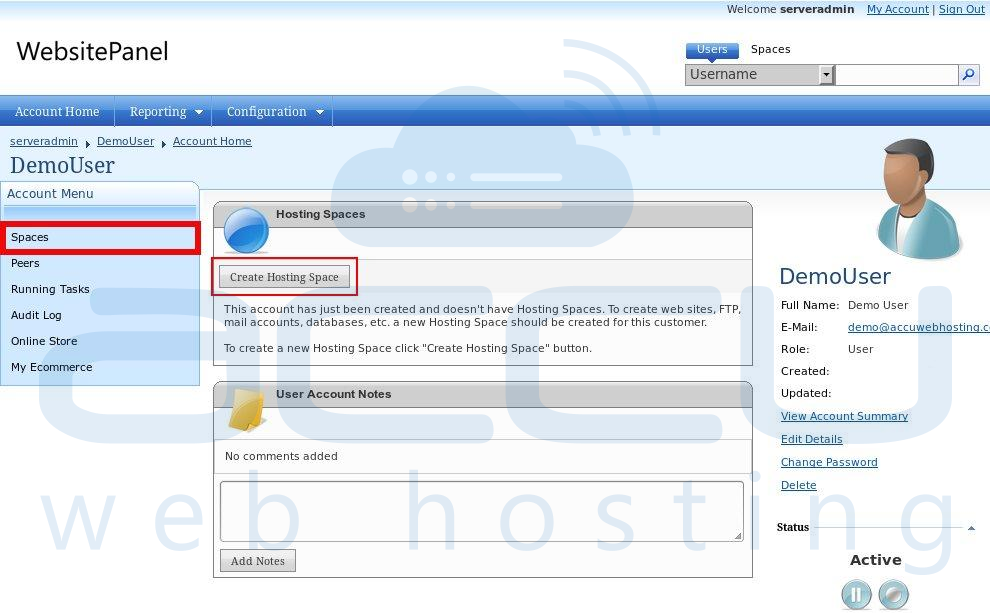The height and width of the screenshot is (613, 990).
Task: Click the suspend (pause) status icon
Action: (x=856, y=595)
